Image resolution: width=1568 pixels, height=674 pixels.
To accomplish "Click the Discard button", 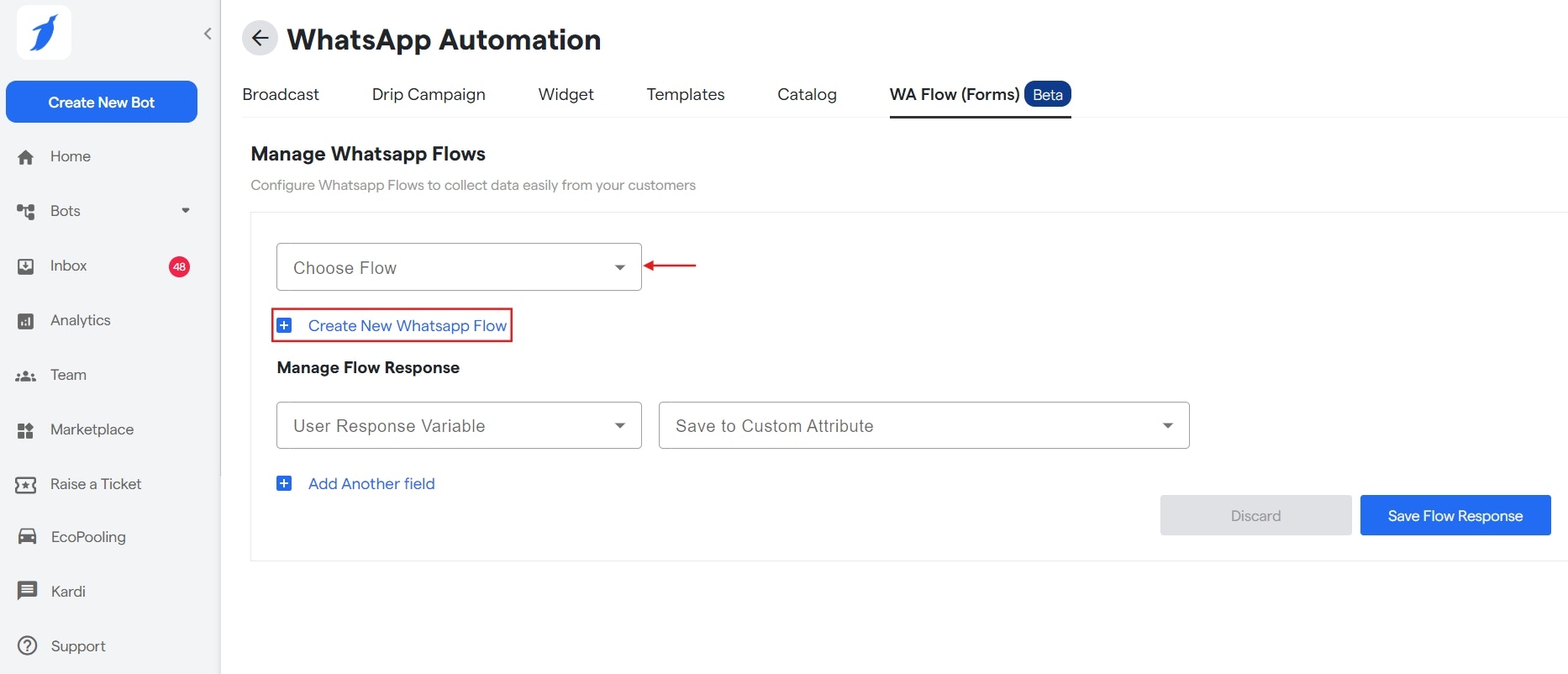I will point(1255,515).
